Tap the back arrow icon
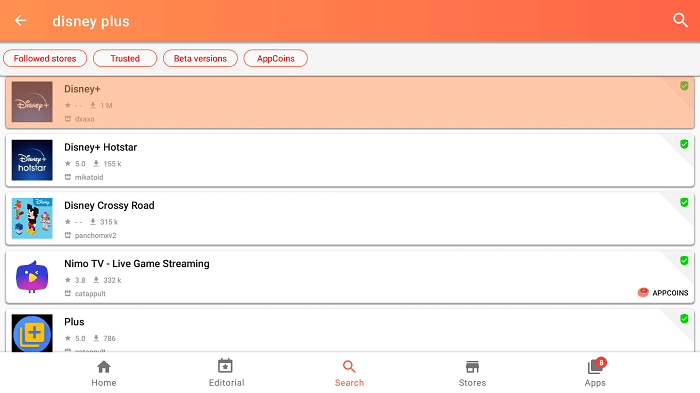The height and width of the screenshot is (393, 700). point(21,21)
